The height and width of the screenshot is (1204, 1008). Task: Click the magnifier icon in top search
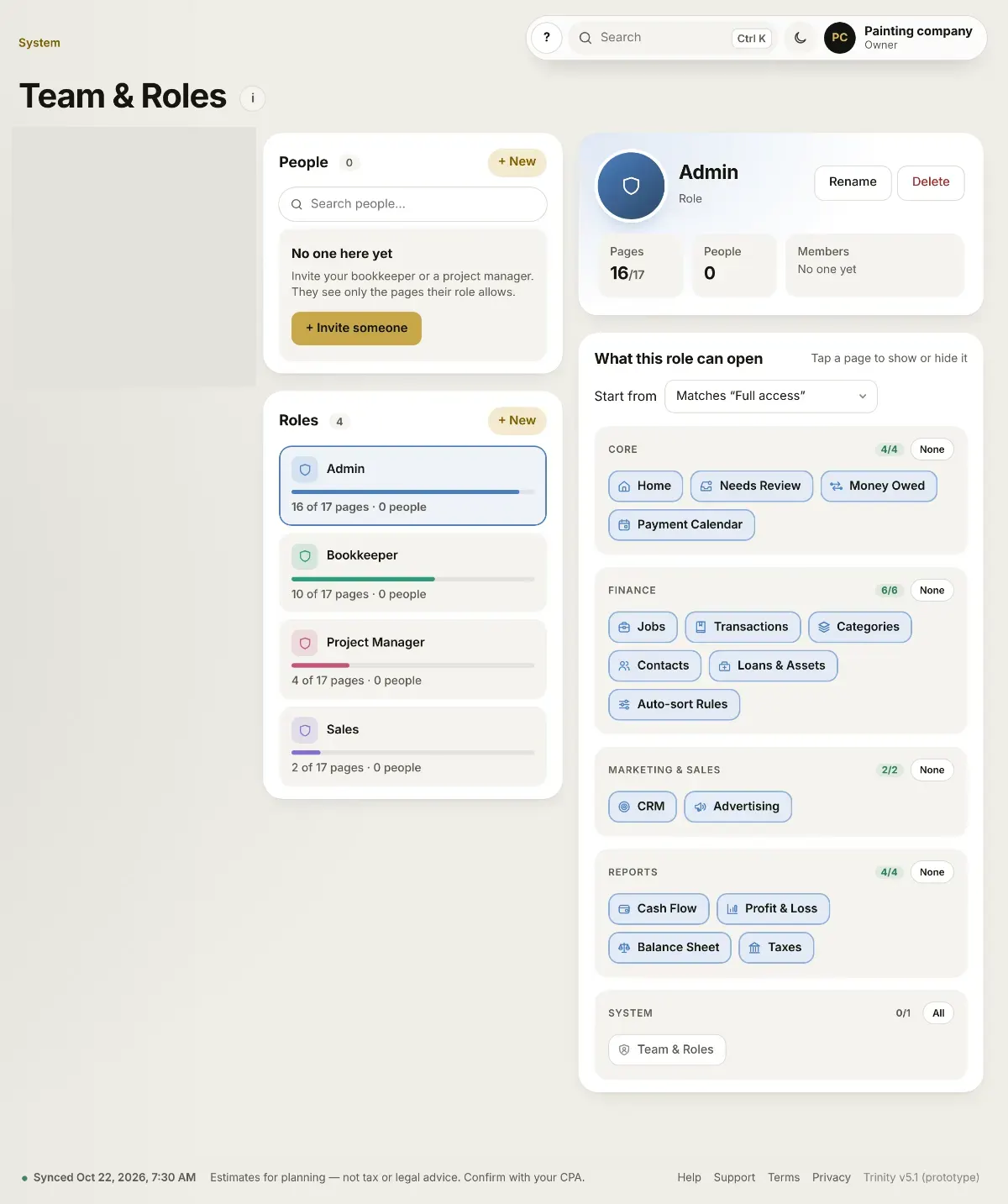click(585, 38)
